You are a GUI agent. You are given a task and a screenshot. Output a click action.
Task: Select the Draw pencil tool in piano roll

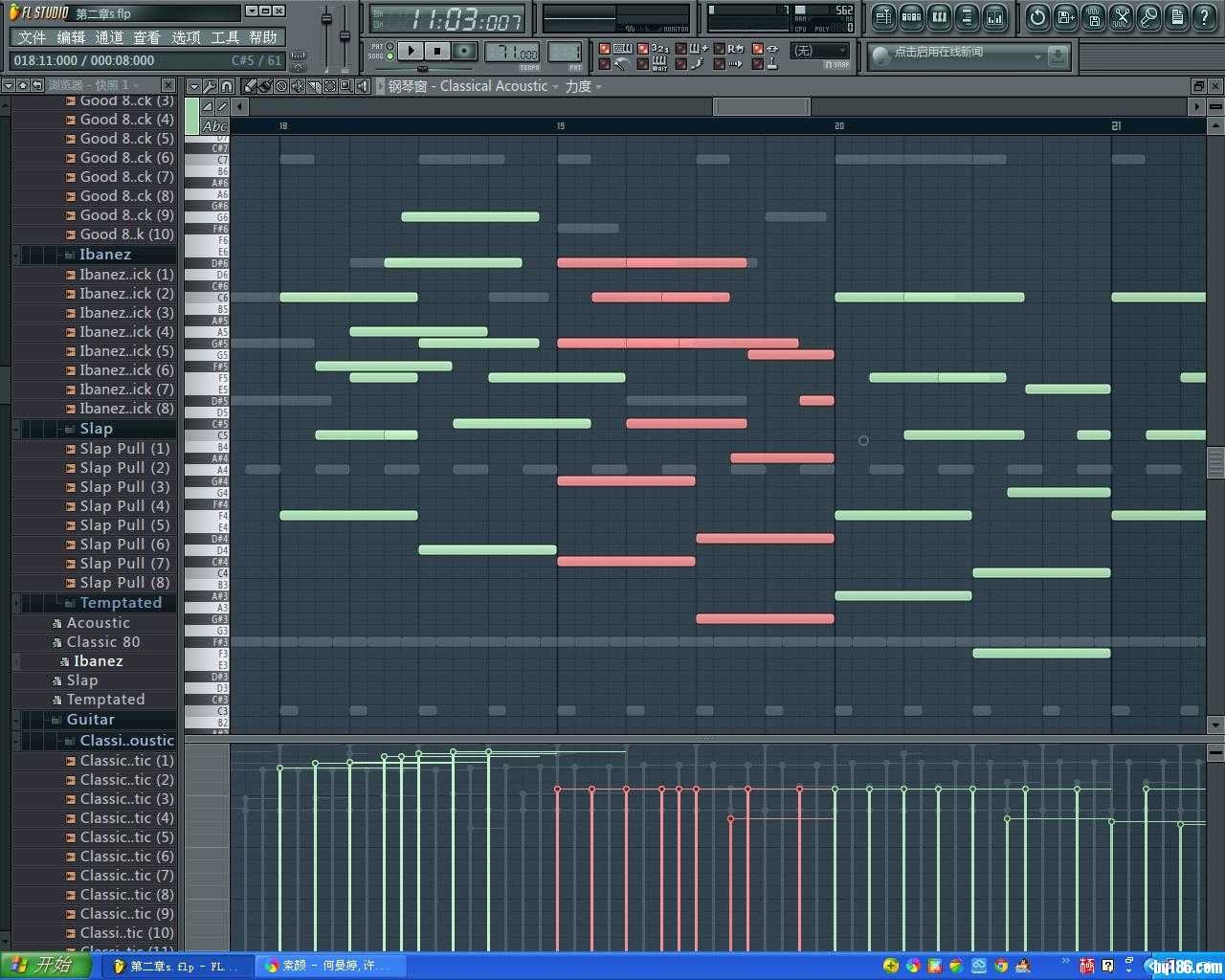(250, 86)
